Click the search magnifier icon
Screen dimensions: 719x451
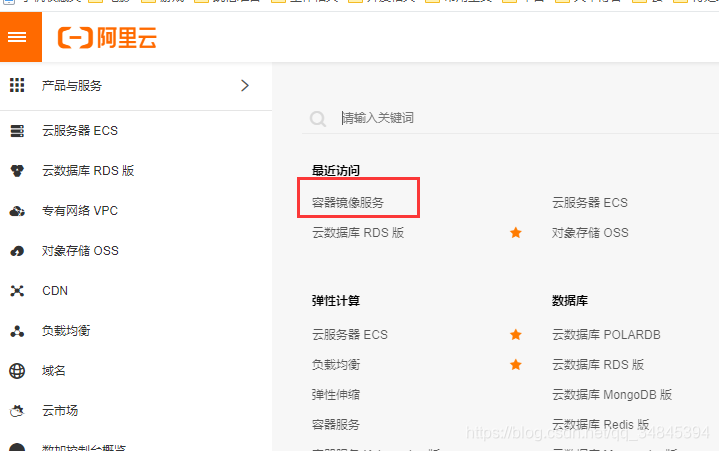(x=317, y=119)
